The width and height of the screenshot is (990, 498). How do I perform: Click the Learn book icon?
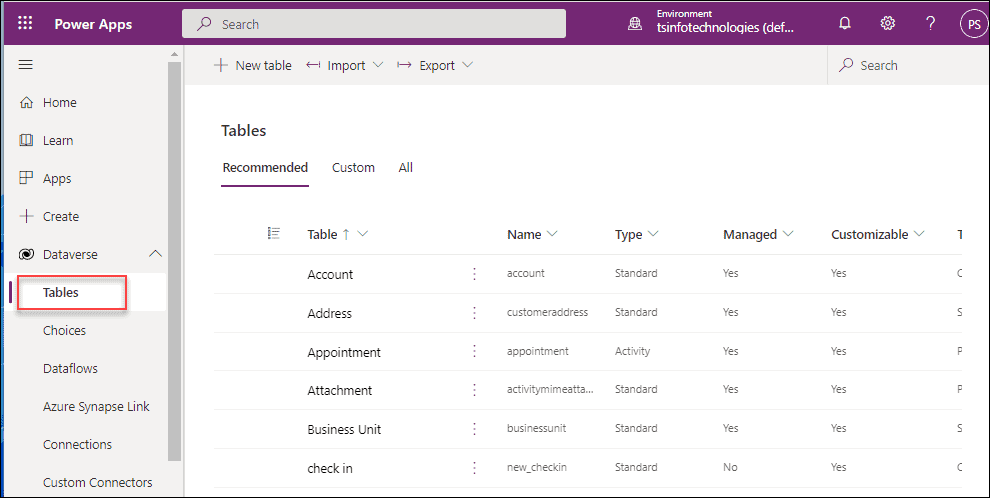pos(27,140)
